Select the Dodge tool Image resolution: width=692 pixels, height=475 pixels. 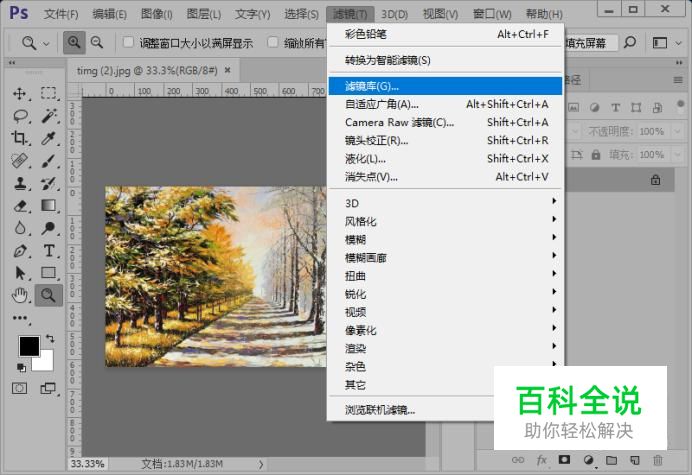tap(49, 228)
